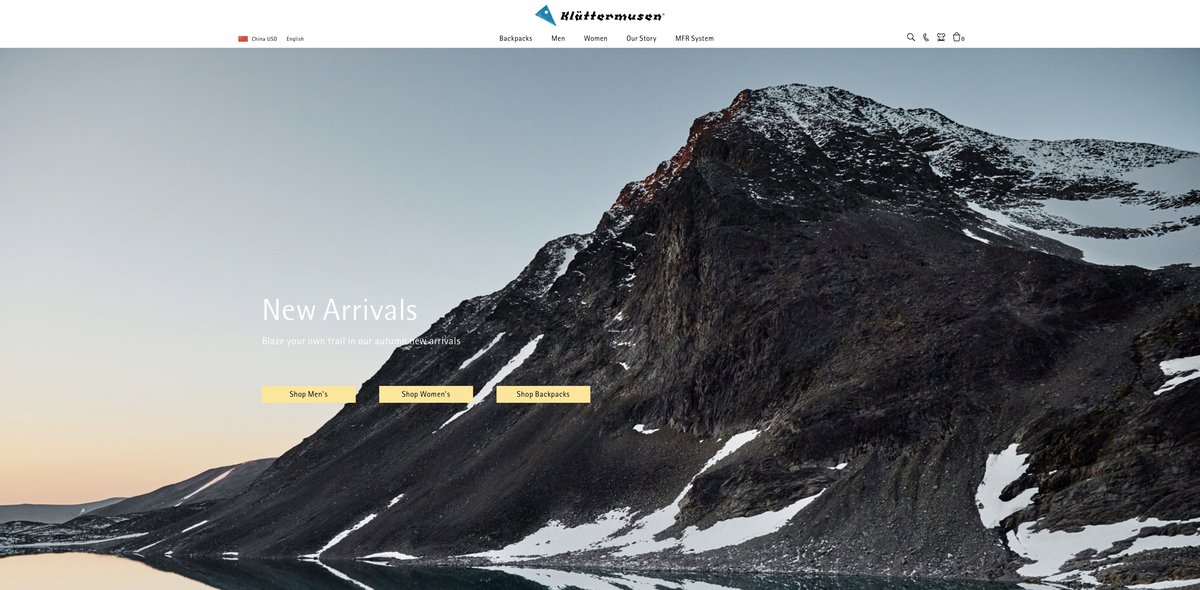The height and width of the screenshot is (590, 1200).
Task: Open the Men menu
Action: point(558,39)
